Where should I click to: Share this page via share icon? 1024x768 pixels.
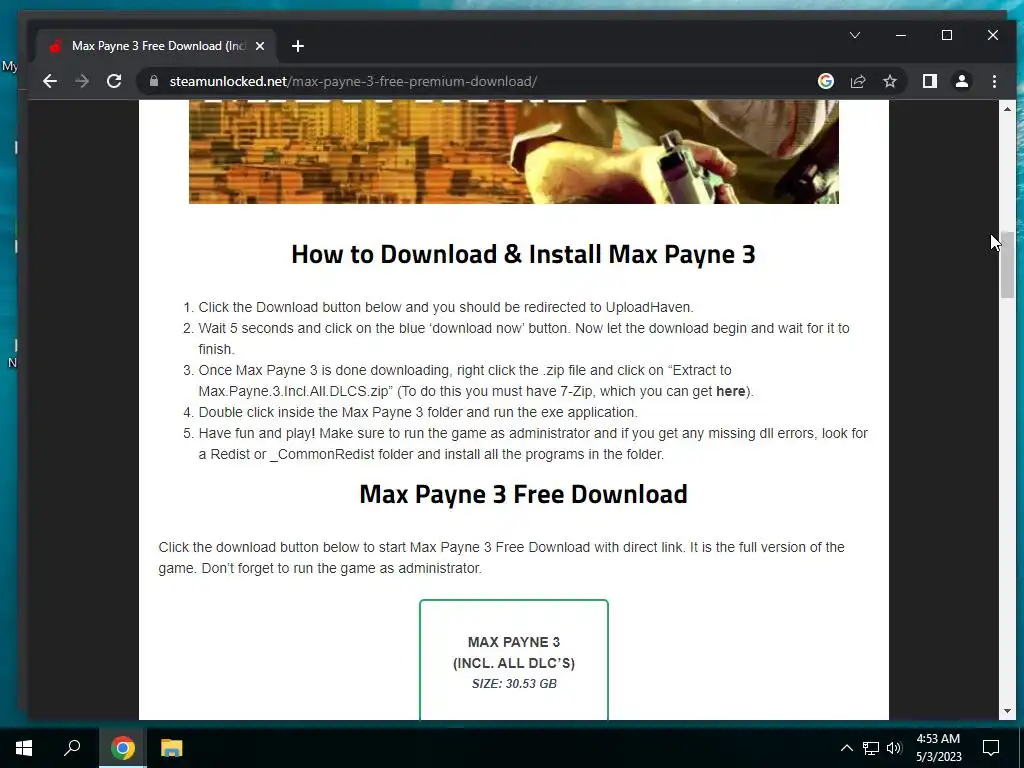pyautogui.click(x=857, y=81)
